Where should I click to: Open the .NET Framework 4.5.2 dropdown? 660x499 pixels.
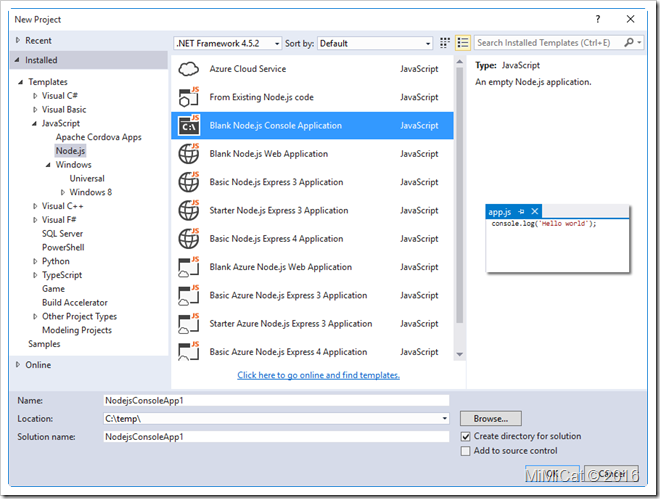tap(227, 43)
